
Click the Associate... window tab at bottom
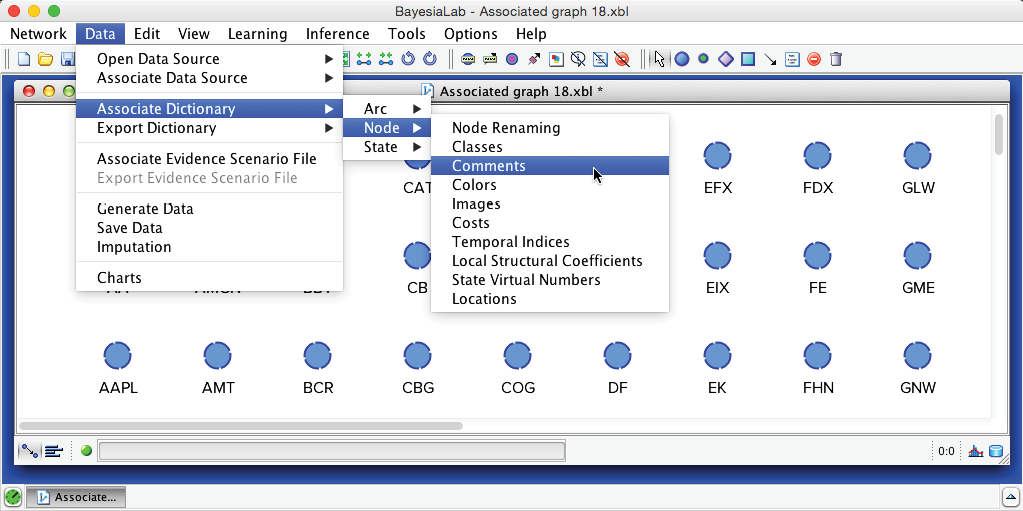[x=76, y=497]
